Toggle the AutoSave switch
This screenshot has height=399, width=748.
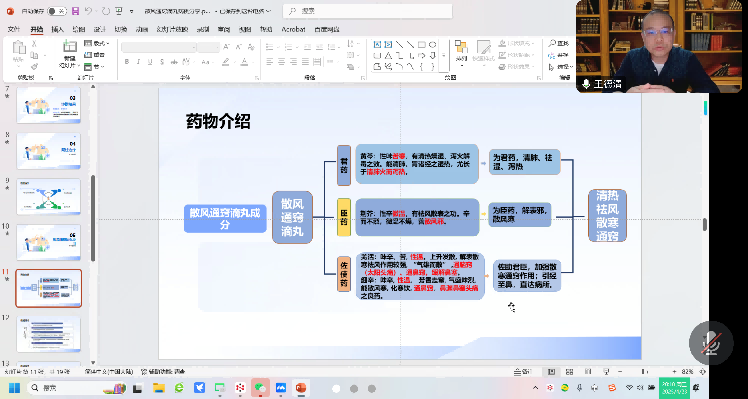click(x=57, y=11)
